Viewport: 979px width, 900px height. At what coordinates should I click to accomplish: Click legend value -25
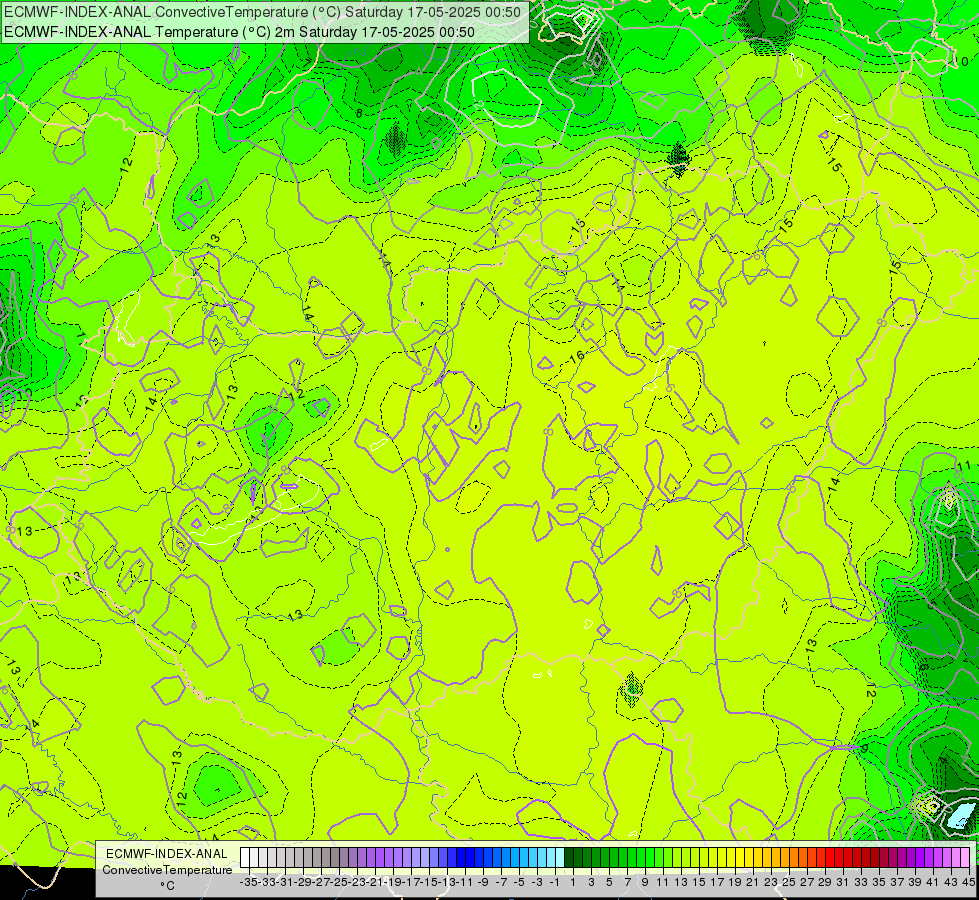point(339,882)
